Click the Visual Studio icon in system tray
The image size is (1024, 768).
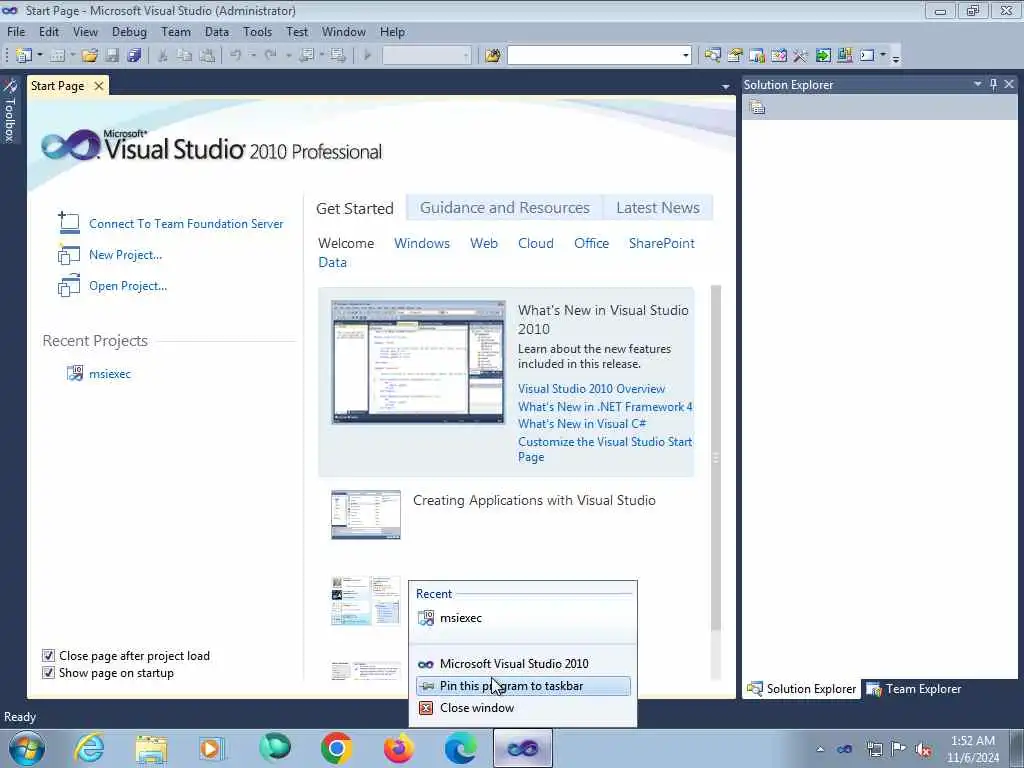844,748
